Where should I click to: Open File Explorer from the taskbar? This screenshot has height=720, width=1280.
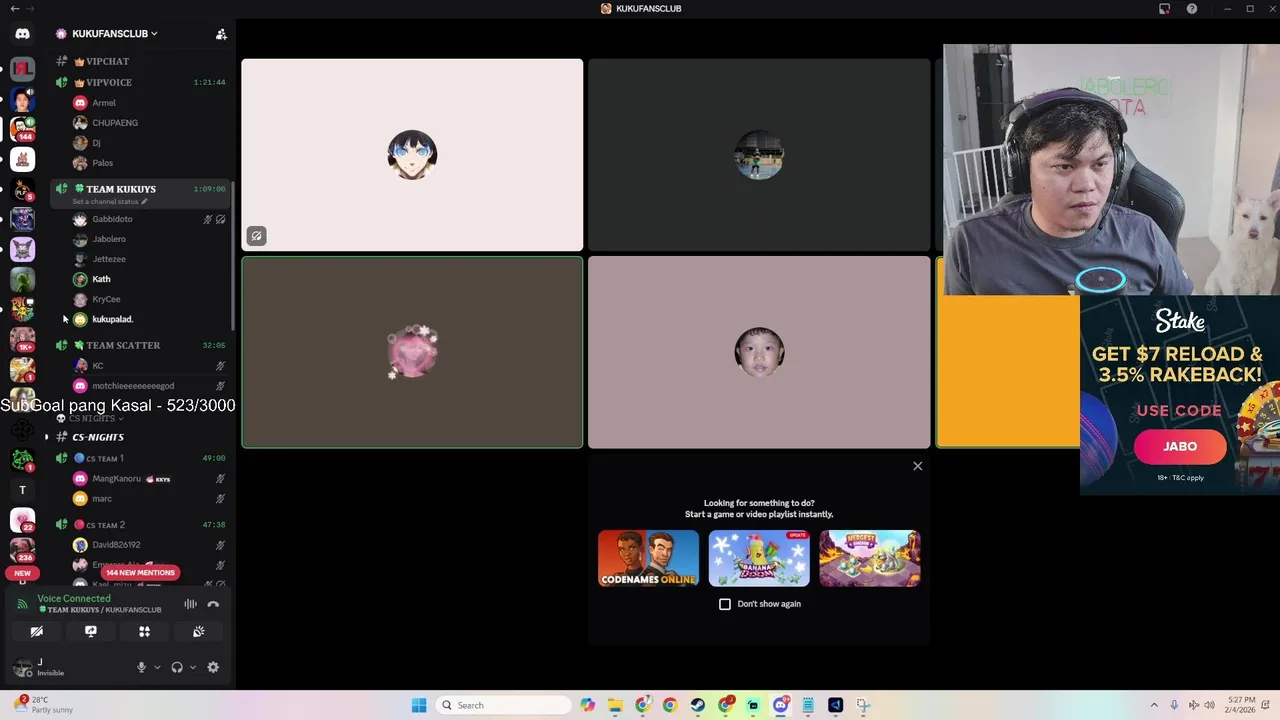[615, 705]
